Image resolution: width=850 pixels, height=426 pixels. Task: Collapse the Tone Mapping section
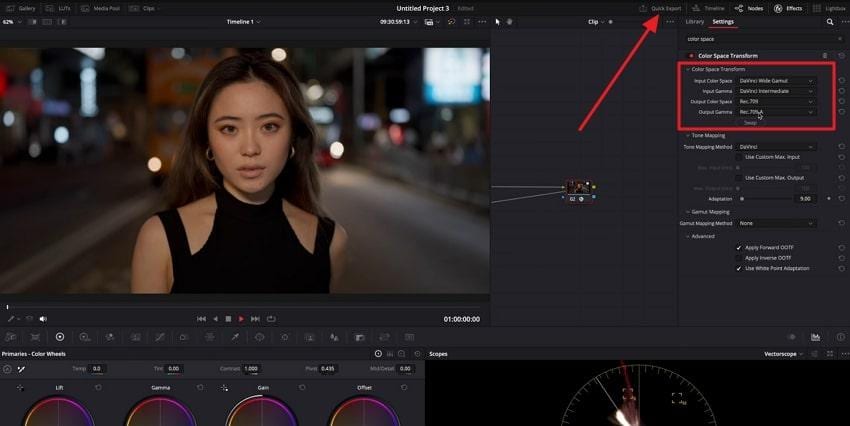[x=688, y=135]
